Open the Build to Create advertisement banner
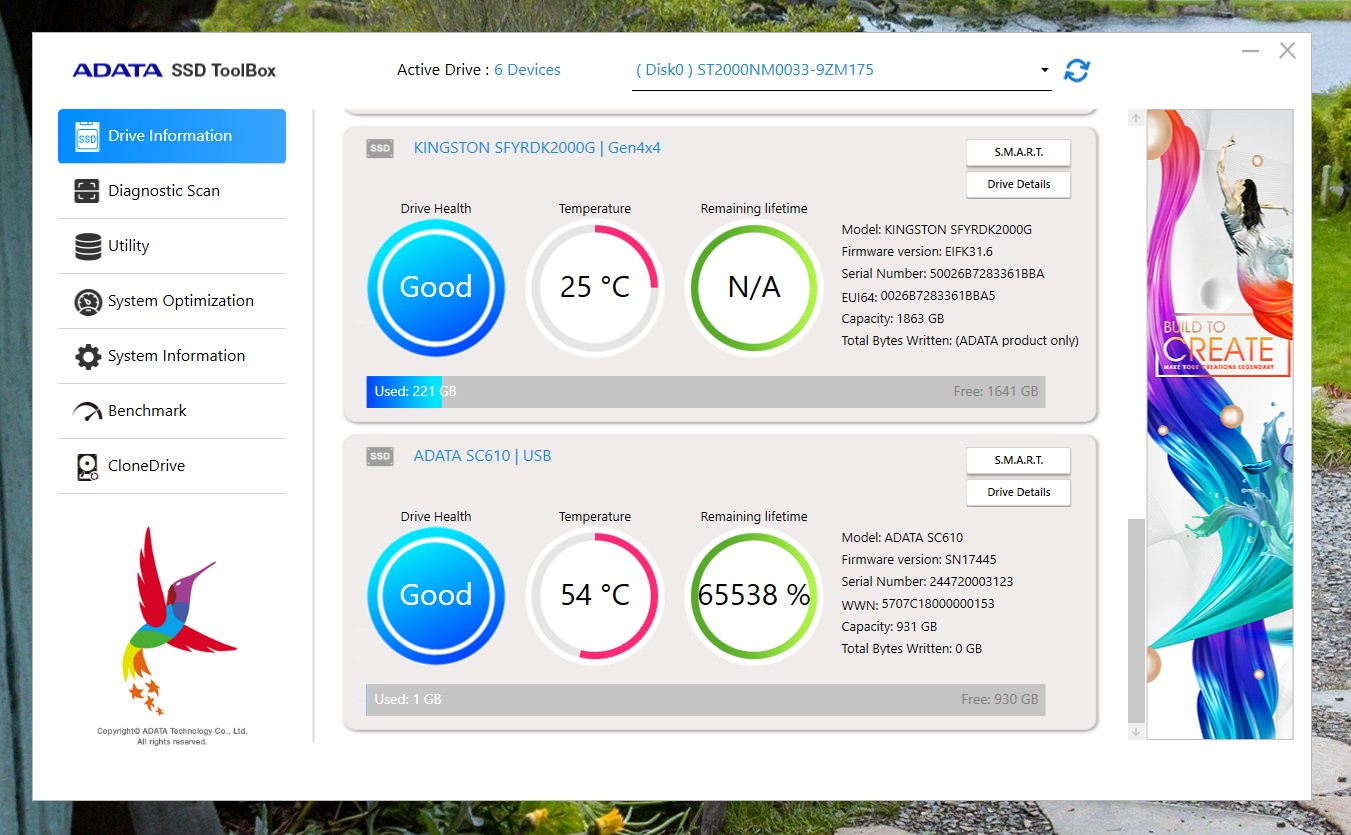 pos(1220,424)
